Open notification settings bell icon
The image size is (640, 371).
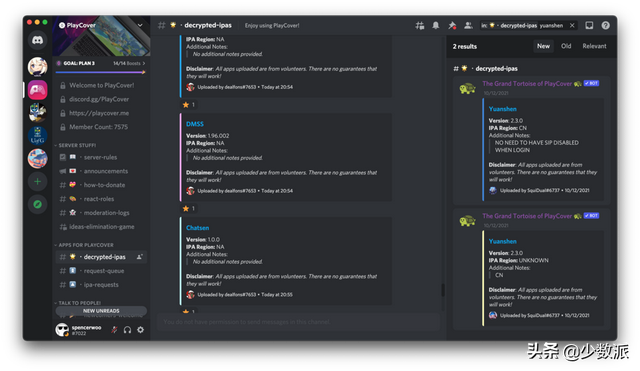coord(436,26)
